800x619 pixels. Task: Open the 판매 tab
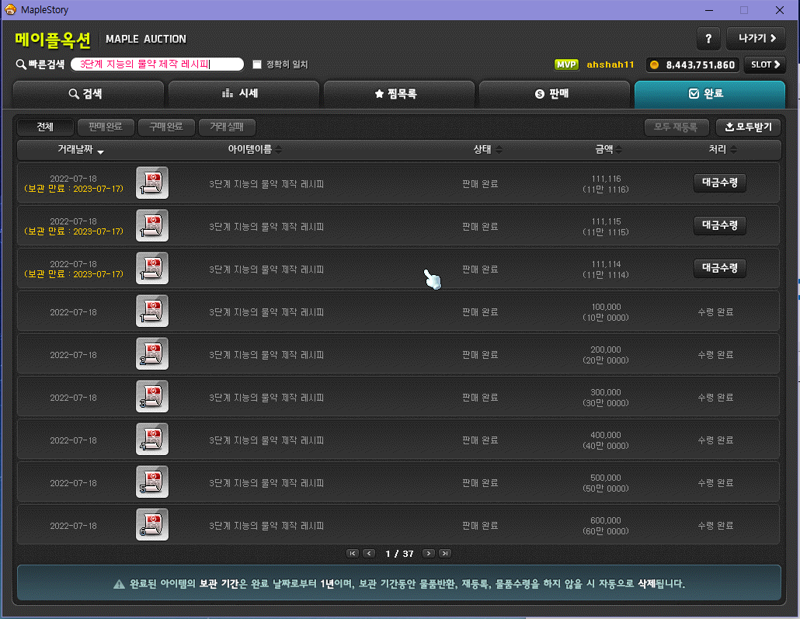click(x=554, y=94)
